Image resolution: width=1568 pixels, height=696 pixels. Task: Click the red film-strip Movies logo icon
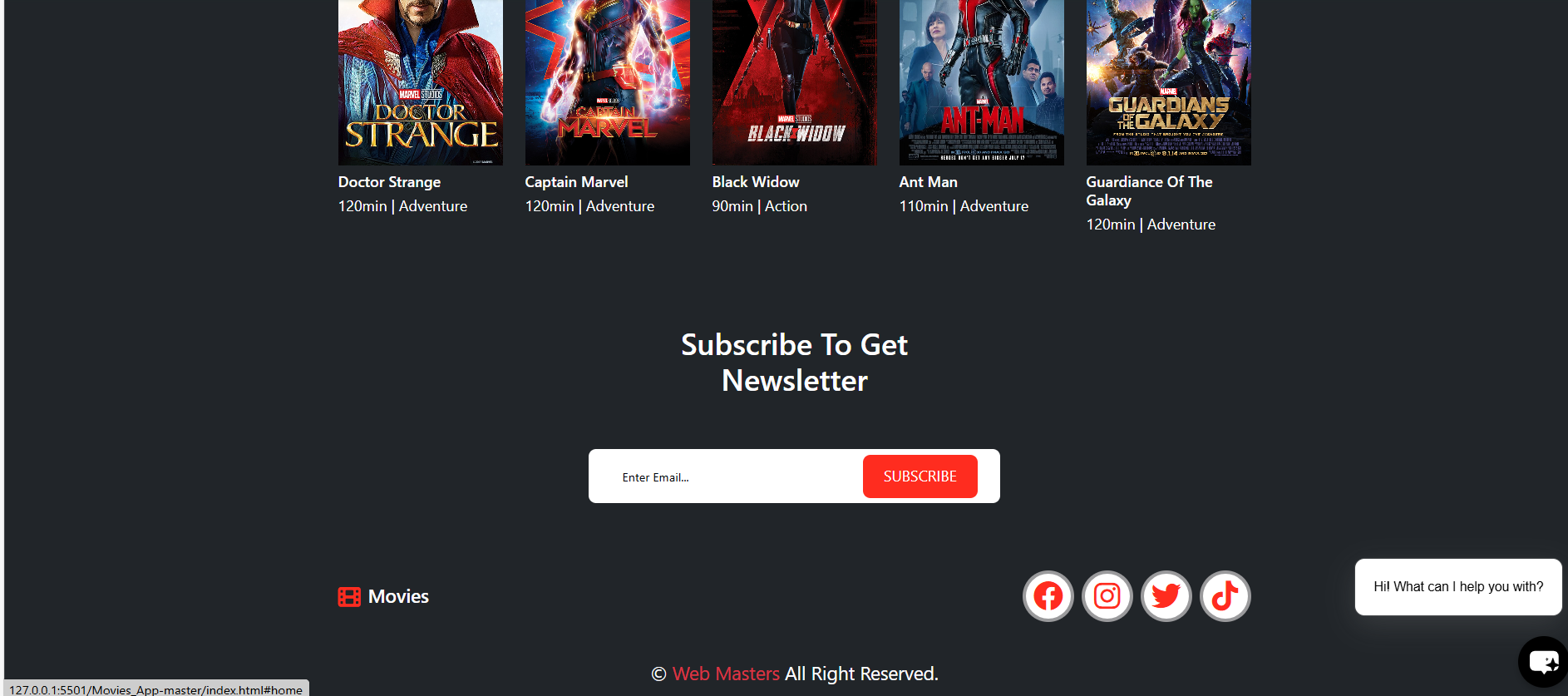coord(349,597)
